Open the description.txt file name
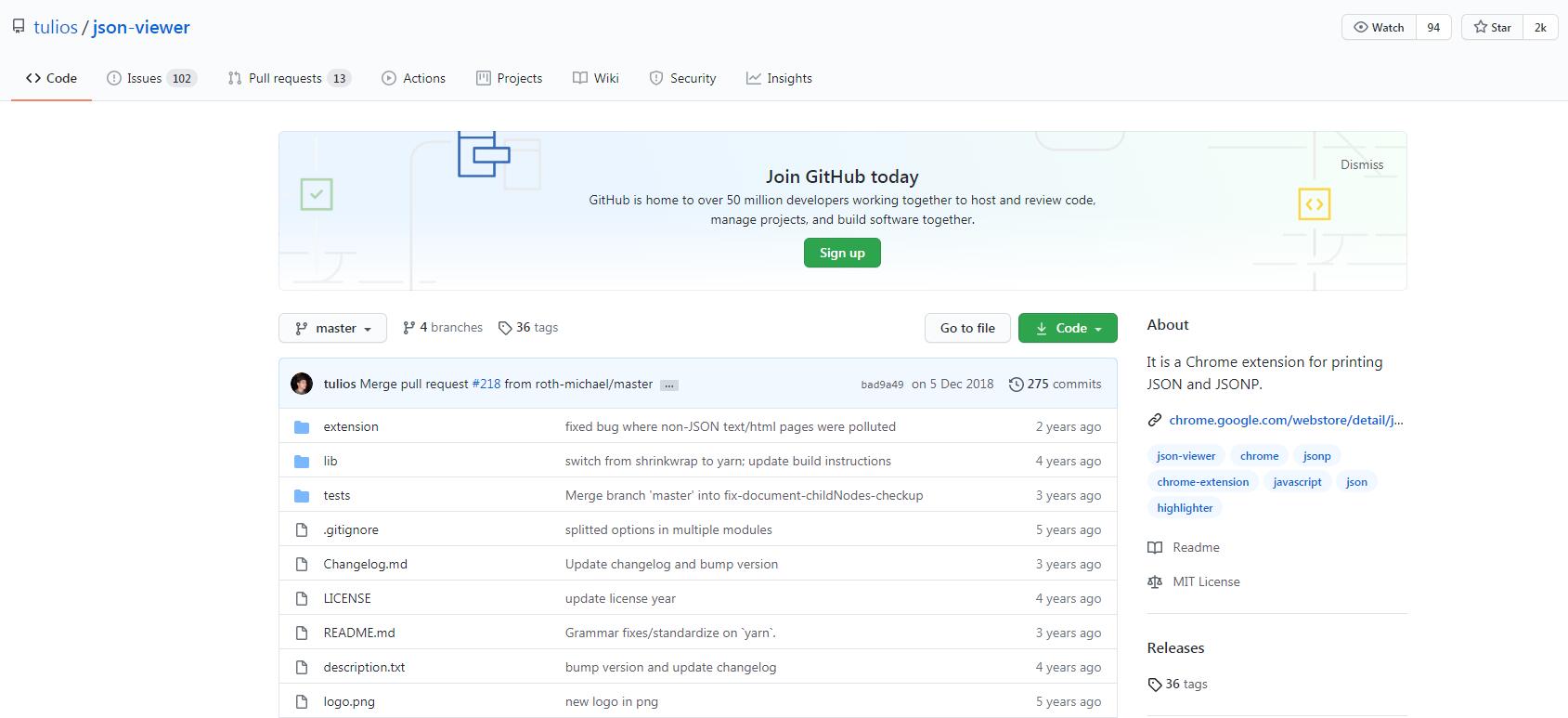This screenshot has height=718, width=1568. point(364,668)
